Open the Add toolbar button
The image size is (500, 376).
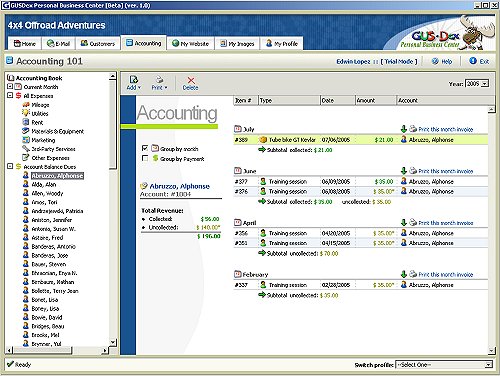tap(133, 83)
